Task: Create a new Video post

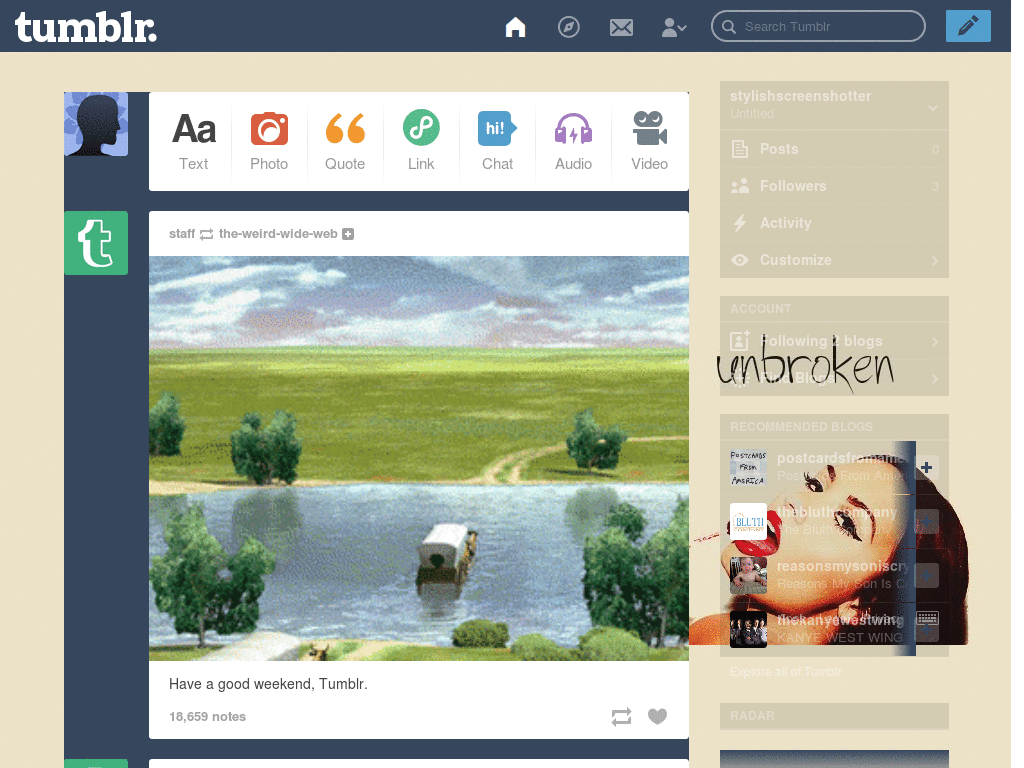Action: [649, 141]
